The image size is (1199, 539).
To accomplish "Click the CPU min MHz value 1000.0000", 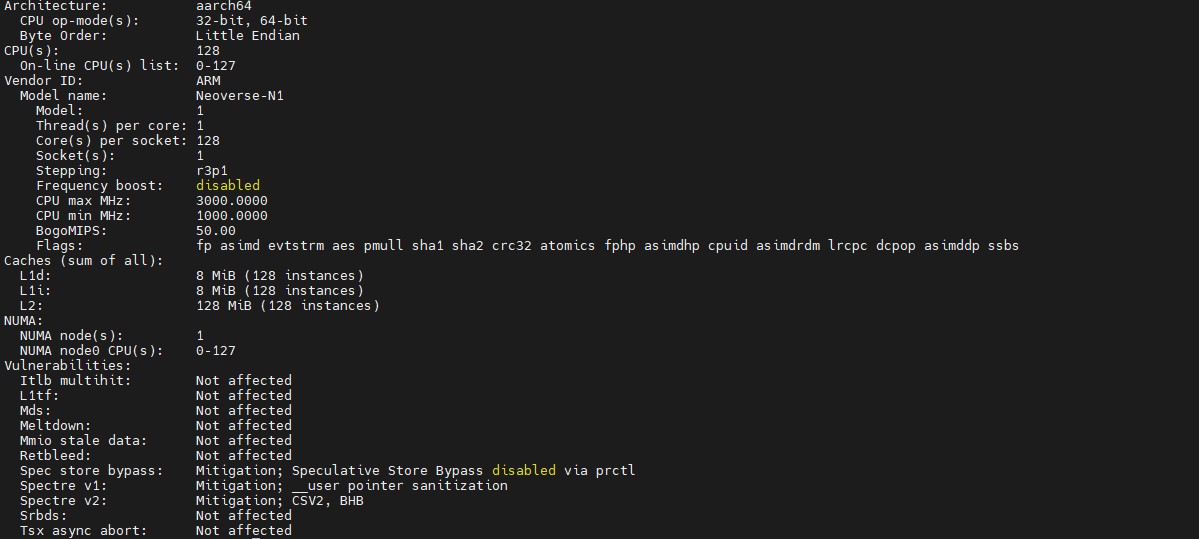I will click(231, 216).
